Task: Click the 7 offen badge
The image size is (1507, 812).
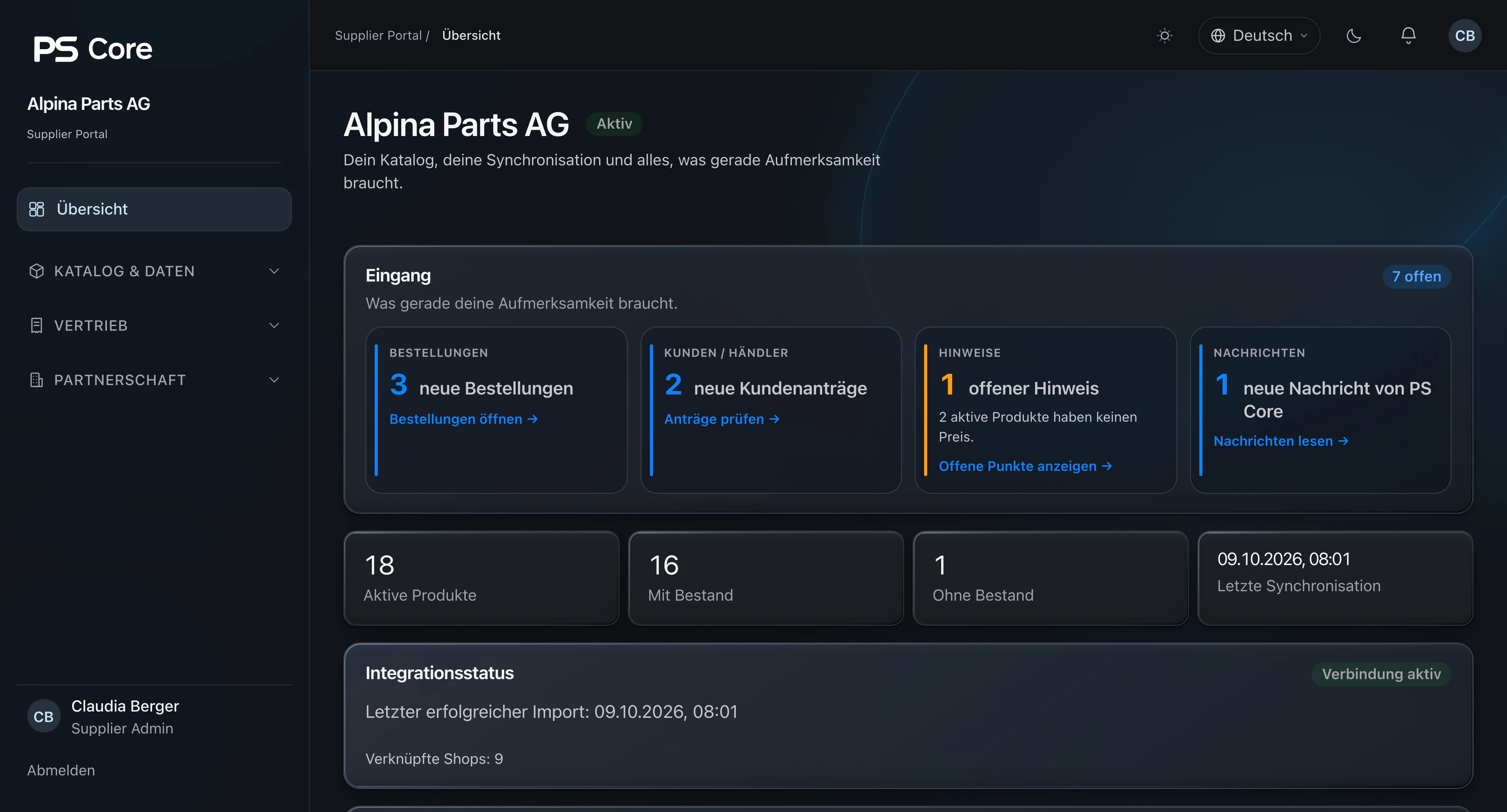Action: tap(1416, 276)
